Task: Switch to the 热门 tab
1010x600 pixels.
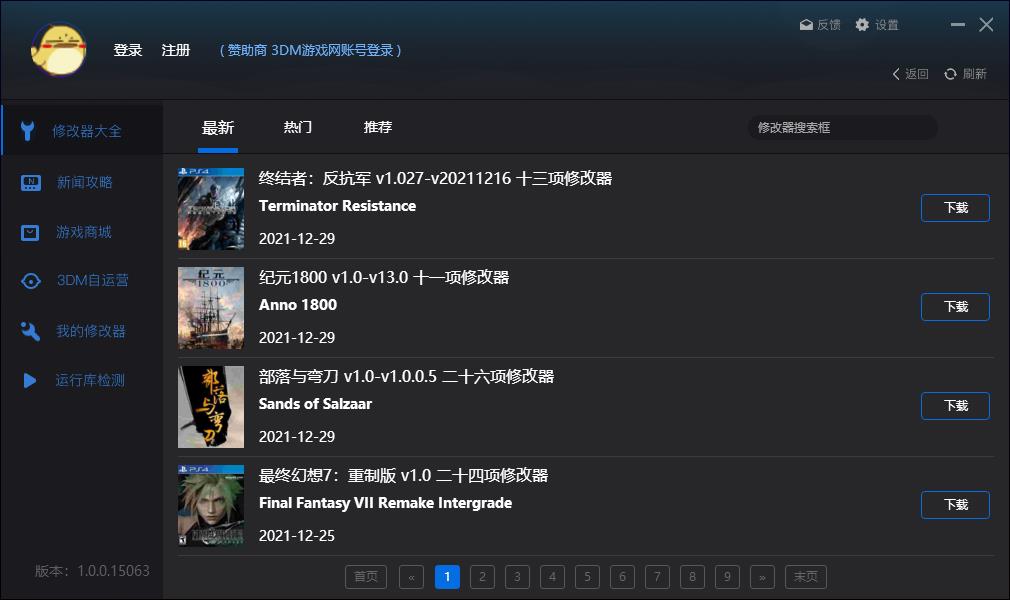Action: pyautogui.click(x=298, y=128)
